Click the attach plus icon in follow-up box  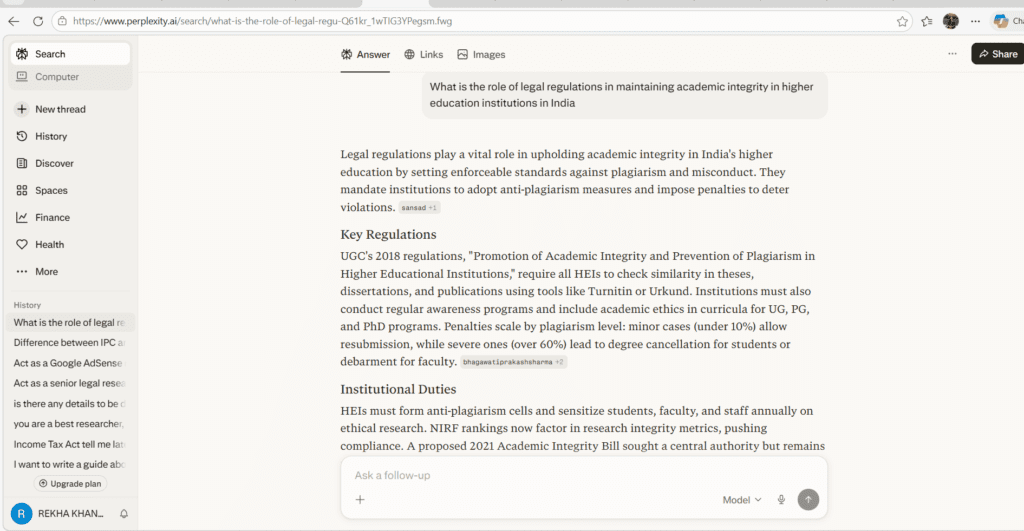(x=360, y=500)
